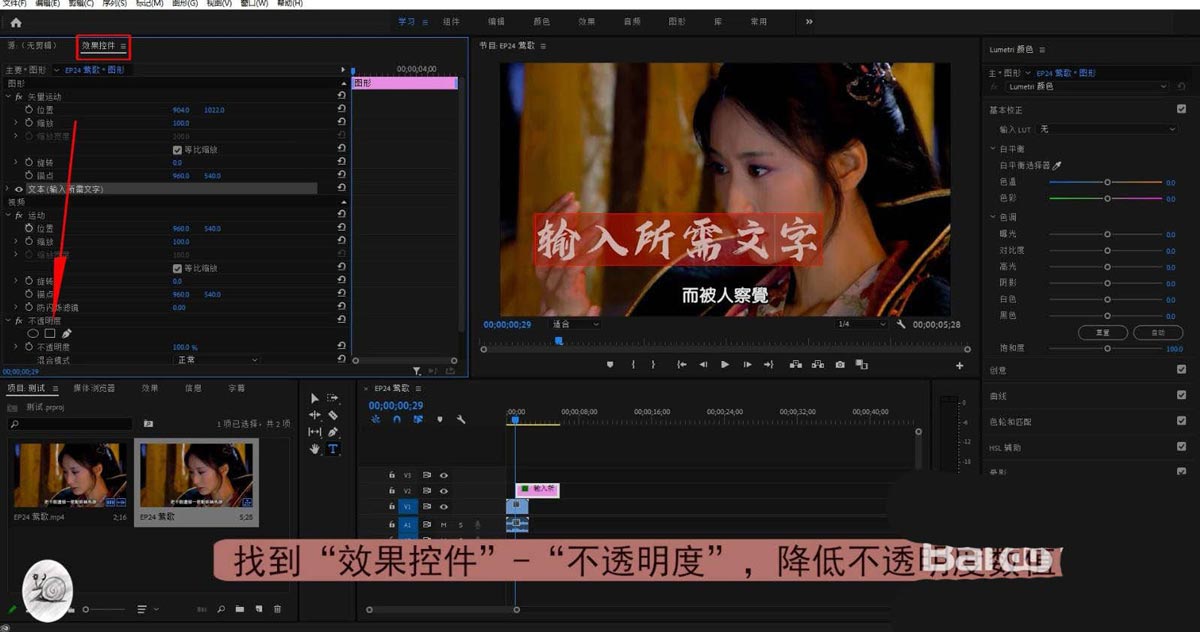Expand 文本(输入所需文字) layer properties
Viewport: 1200px width, 632px height.
8,189
